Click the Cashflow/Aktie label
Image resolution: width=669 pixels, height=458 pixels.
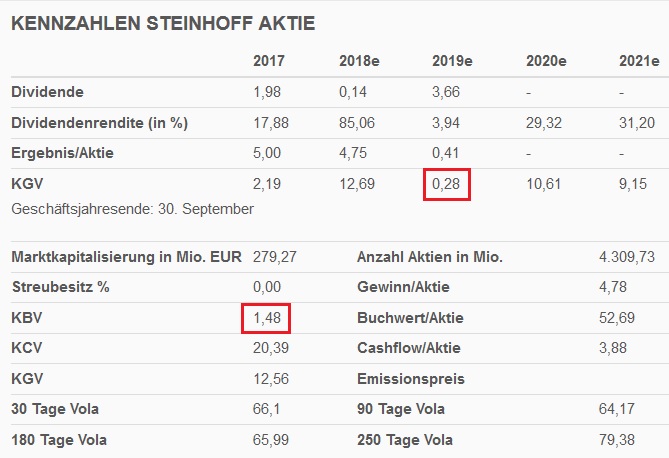(409, 349)
